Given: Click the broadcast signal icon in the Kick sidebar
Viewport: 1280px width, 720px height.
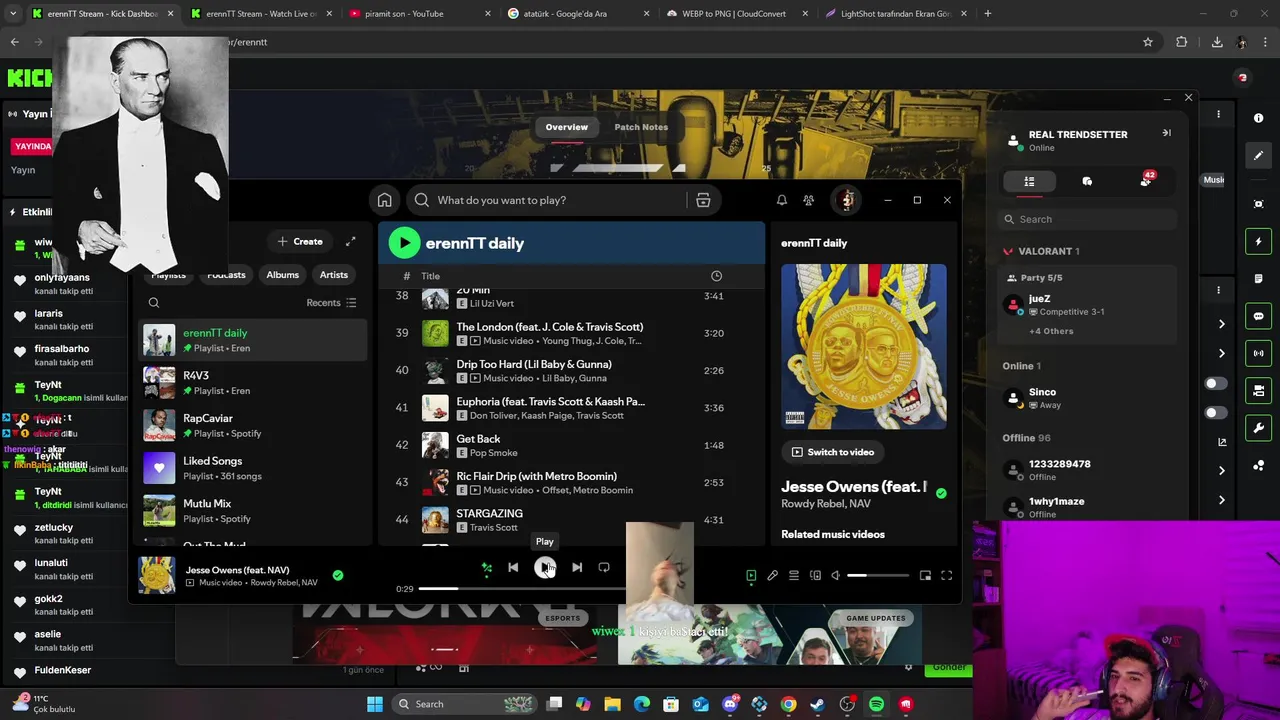Looking at the screenshot, I should click(1258, 353).
